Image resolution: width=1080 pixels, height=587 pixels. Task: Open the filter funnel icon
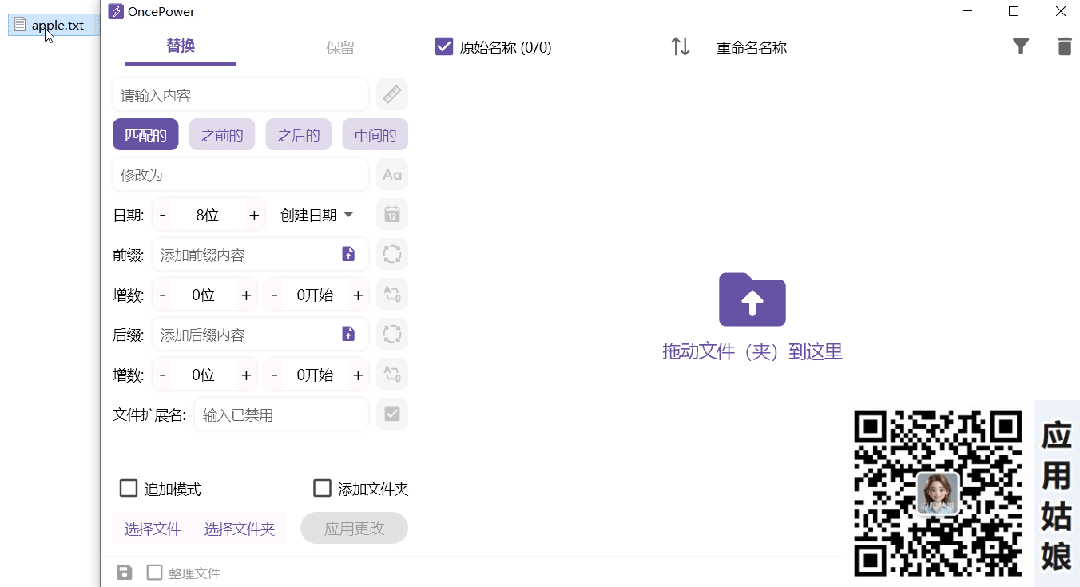click(x=1020, y=46)
